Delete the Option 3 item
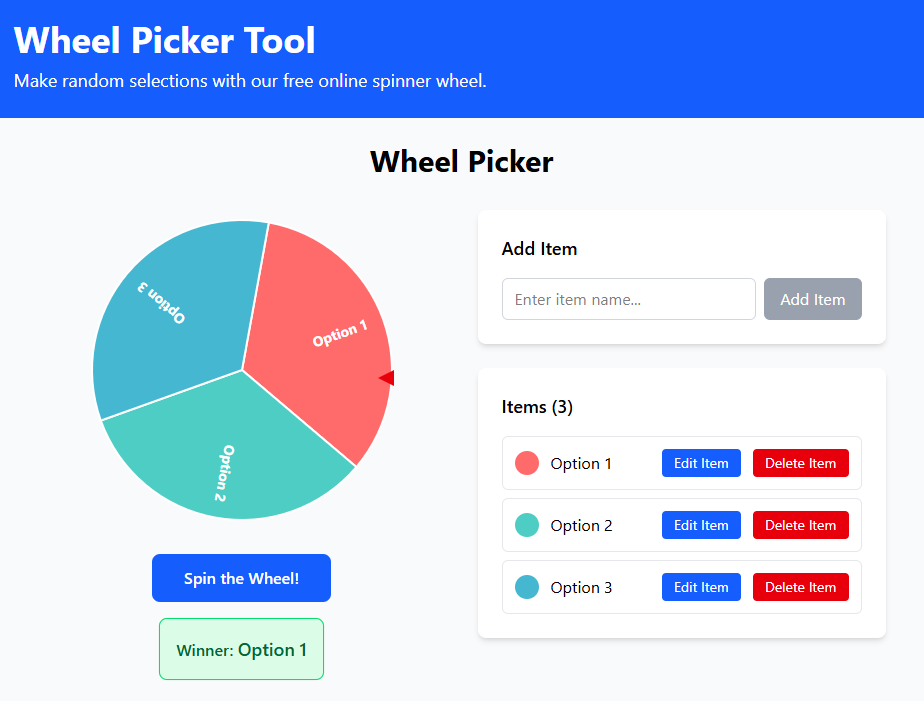 click(x=800, y=587)
